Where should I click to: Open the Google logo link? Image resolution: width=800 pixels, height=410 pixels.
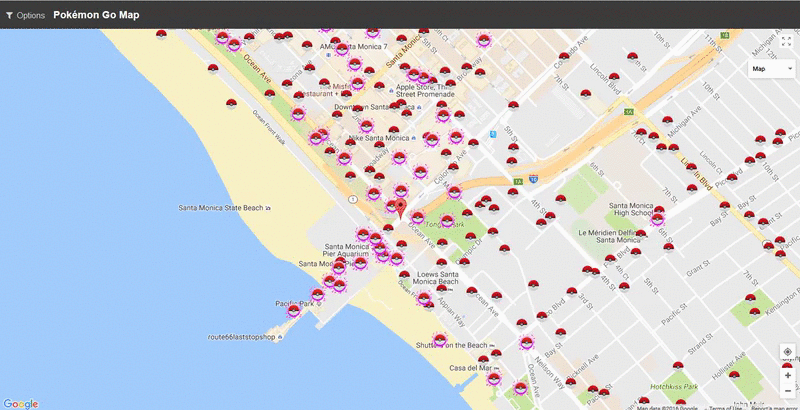pyautogui.click(x=20, y=403)
